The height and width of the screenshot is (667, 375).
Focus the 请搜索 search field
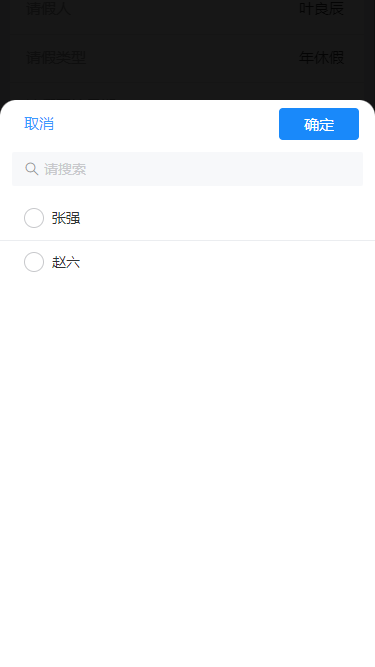click(188, 169)
